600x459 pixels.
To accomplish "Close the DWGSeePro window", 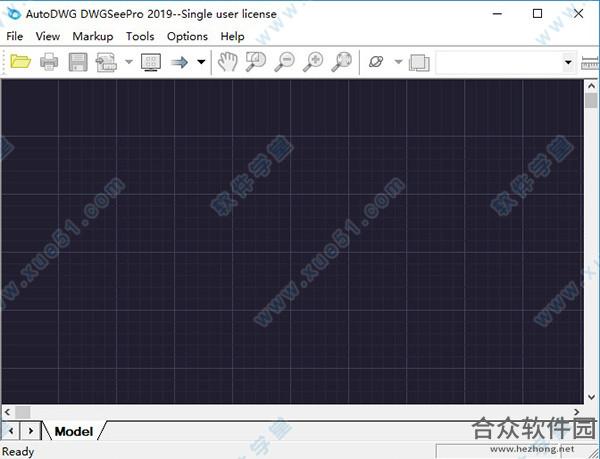I will coord(579,14).
